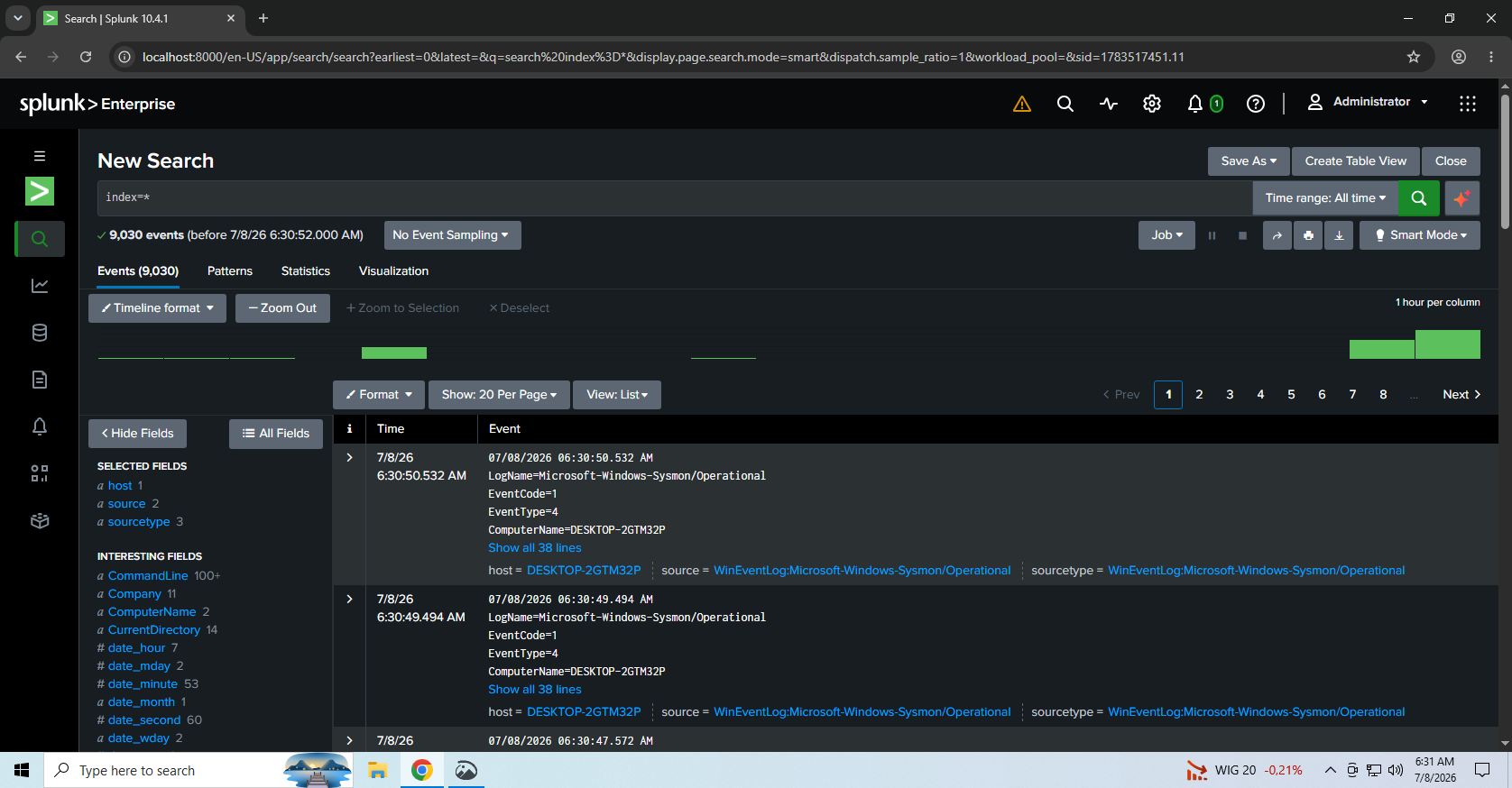The image size is (1512, 788).
Task: Open the Datasets database sidebar icon
Action: [x=40, y=333]
